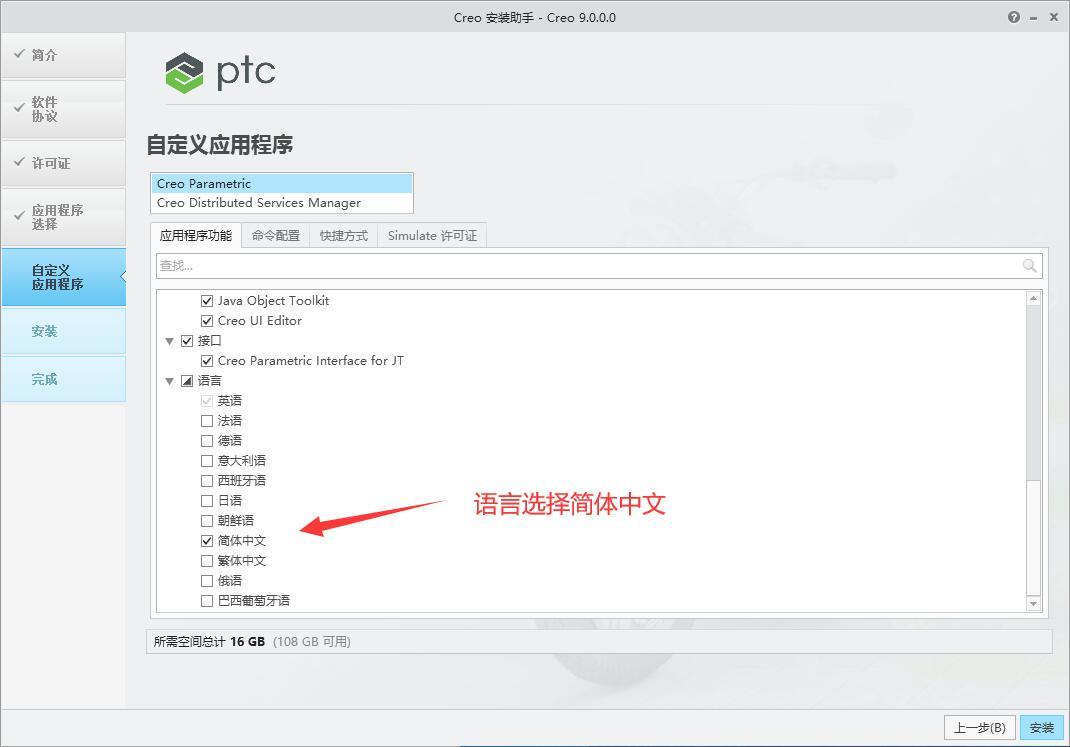The image size is (1070, 747).
Task: Go to the 软件协议 step
Action: (x=63, y=109)
